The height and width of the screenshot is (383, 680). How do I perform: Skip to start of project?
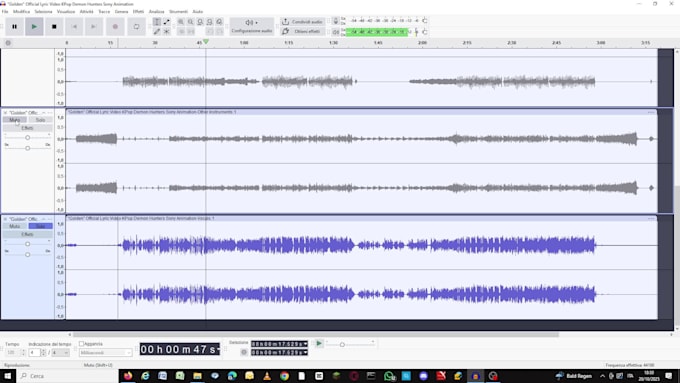(74, 26)
